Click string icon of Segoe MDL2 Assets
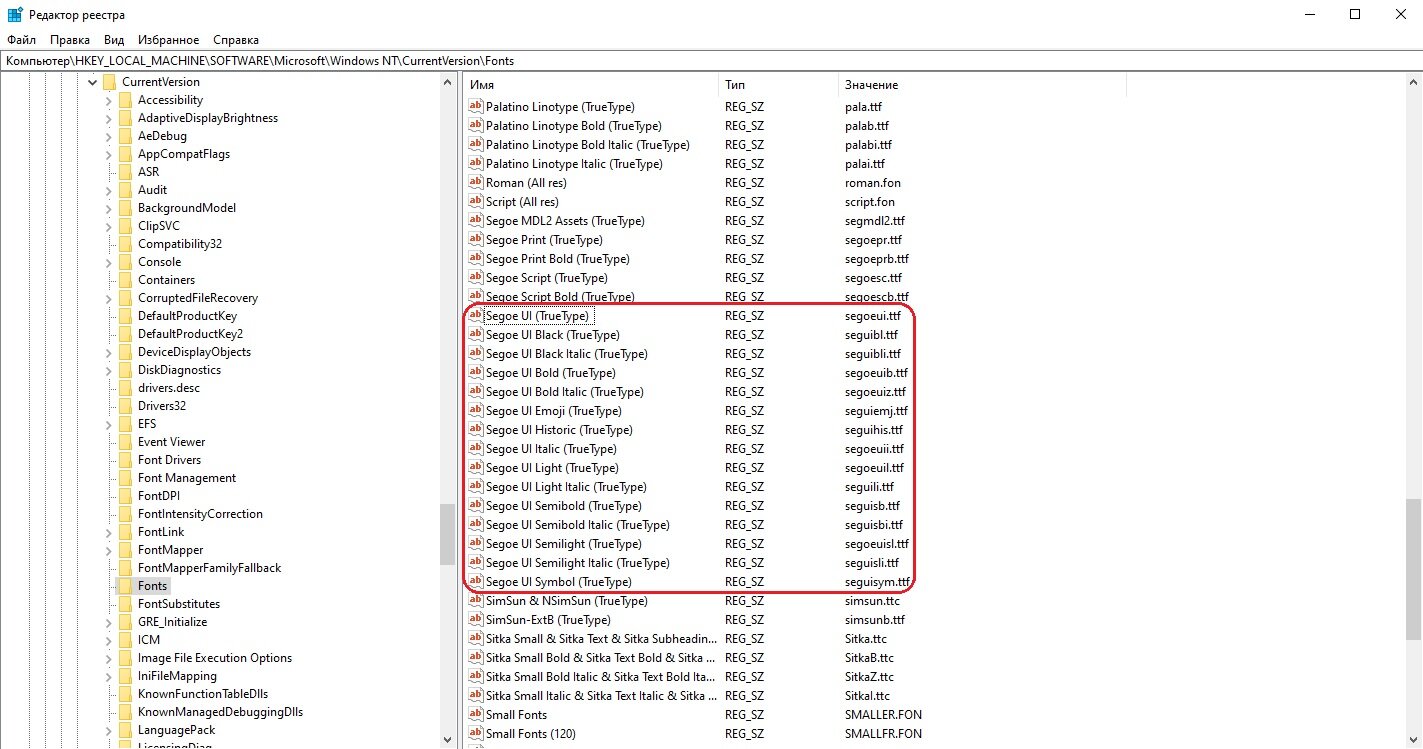1423x749 pixels. pyautogui.click(x=476, y=221)
